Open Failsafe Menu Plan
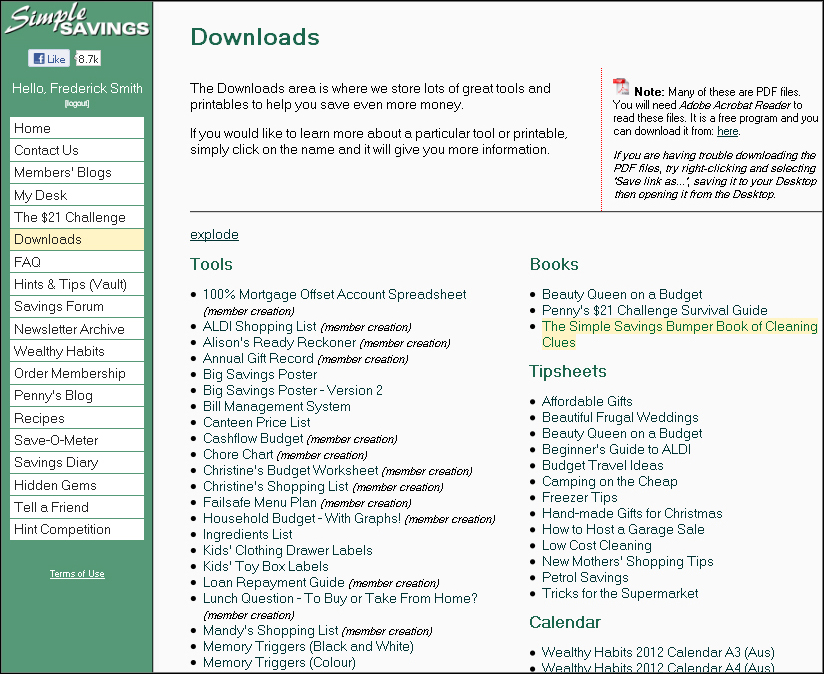824x674 pixels. pyautogui.click(x=260, y=503)
